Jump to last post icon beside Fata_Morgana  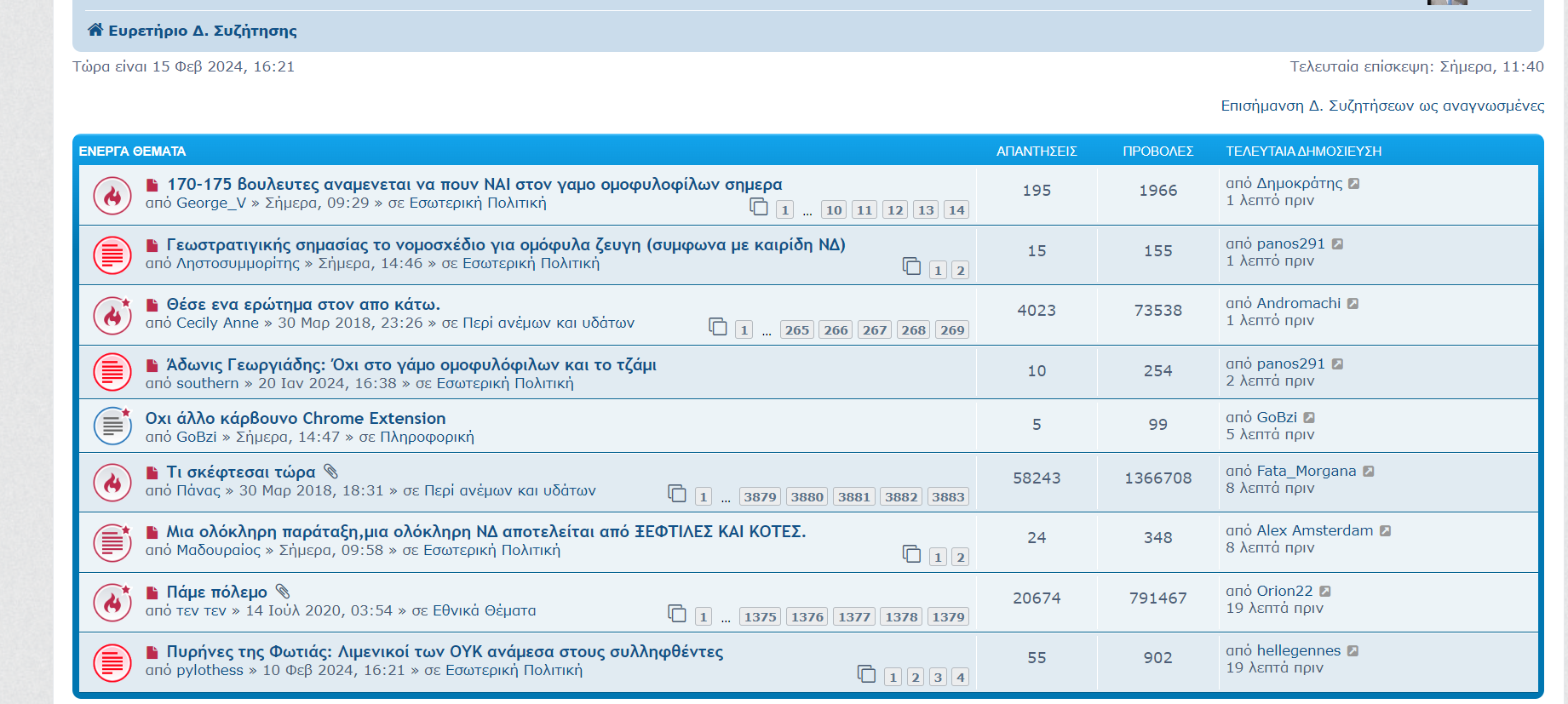click(1369, 471)
